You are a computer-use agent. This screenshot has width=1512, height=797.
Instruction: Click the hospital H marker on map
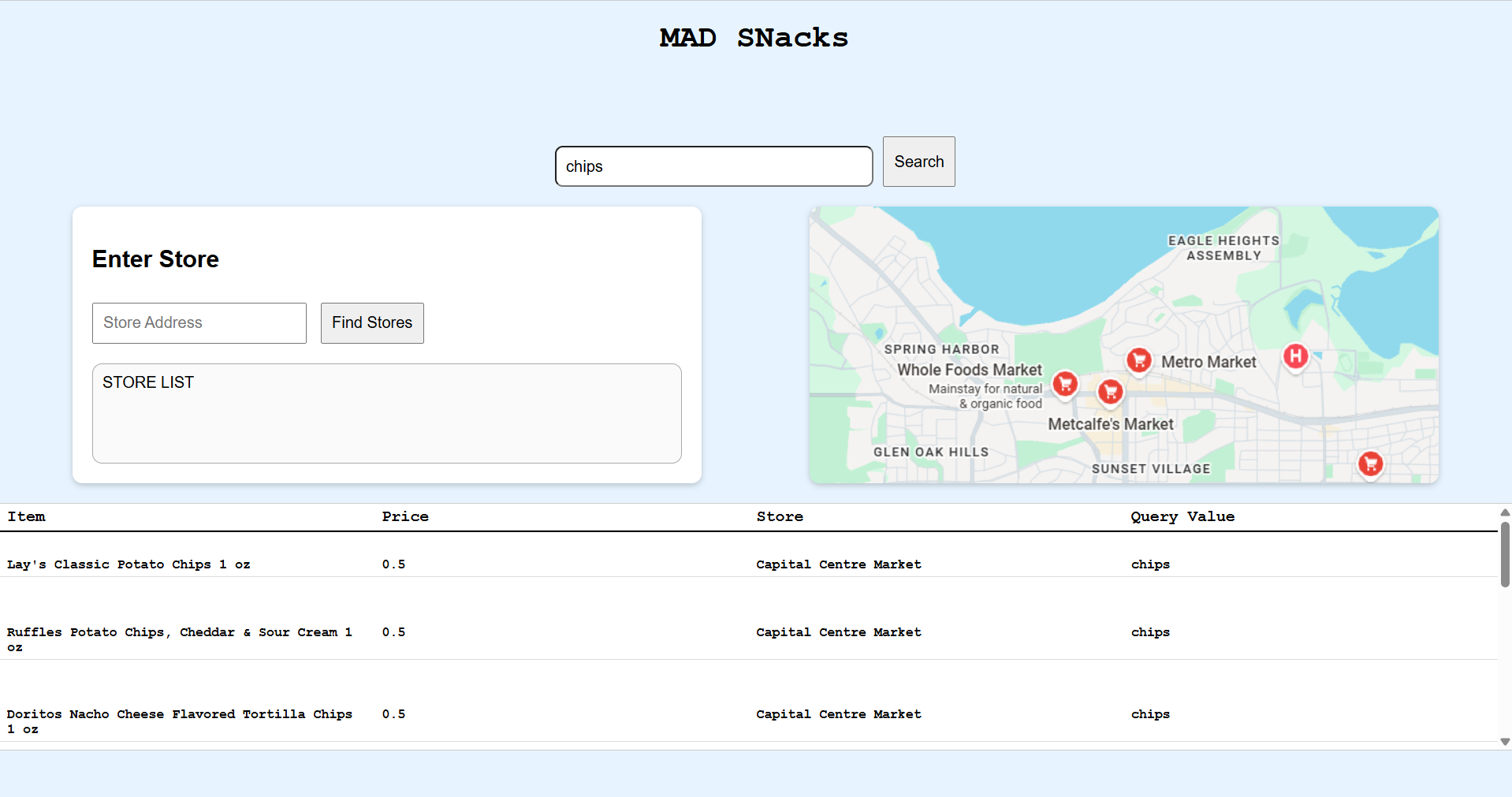1295,357
